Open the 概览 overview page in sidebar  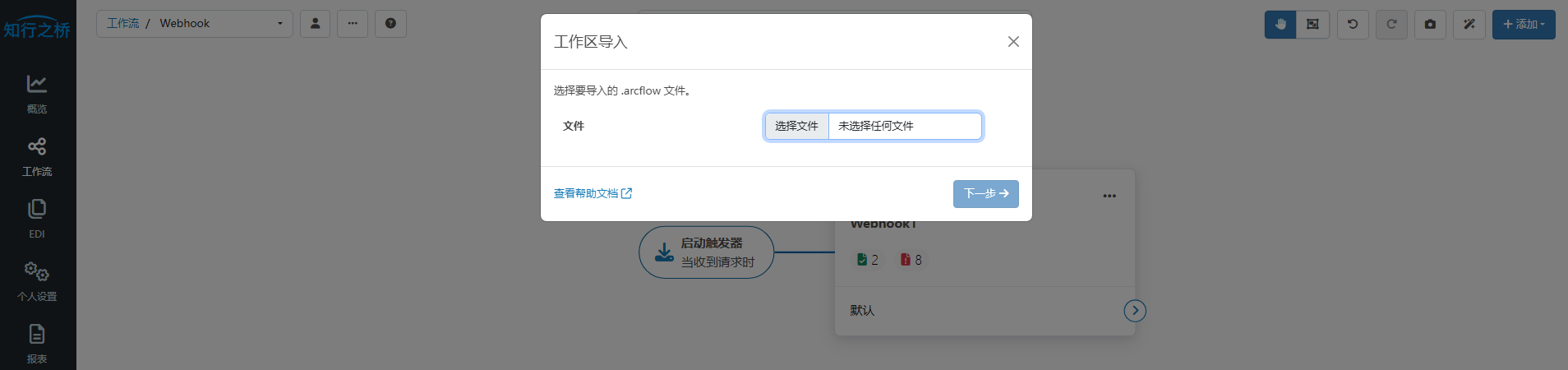click(37, 94)
